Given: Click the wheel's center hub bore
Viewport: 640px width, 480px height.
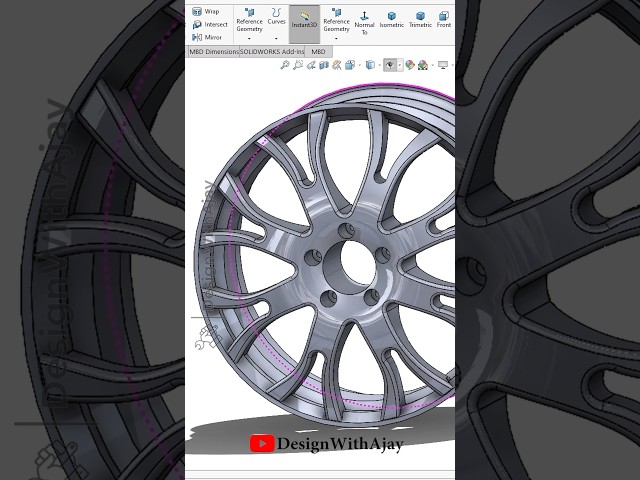Looking at the screenshot, I should pos(352,267).
